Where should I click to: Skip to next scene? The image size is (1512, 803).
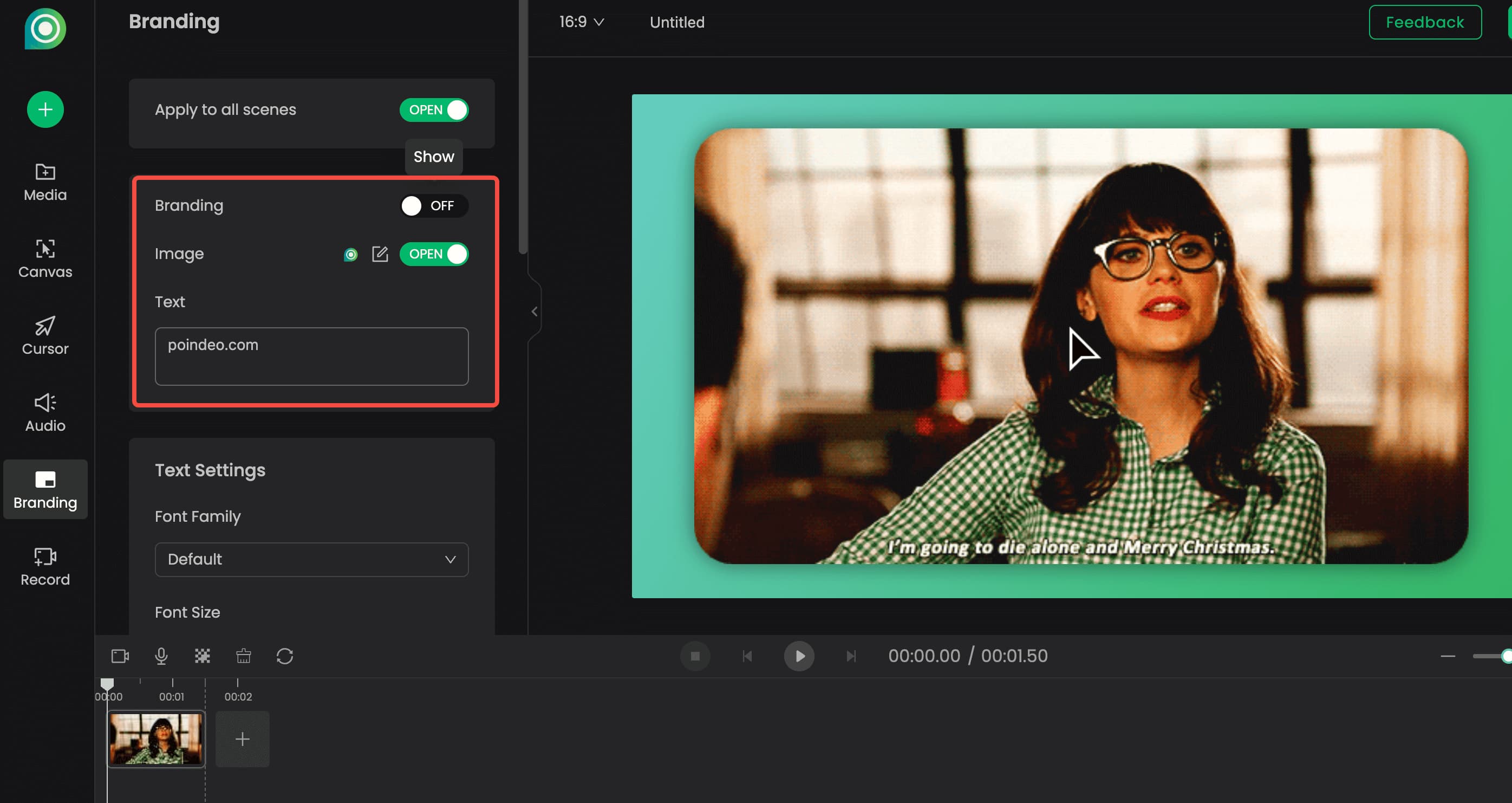pos(851,656)
